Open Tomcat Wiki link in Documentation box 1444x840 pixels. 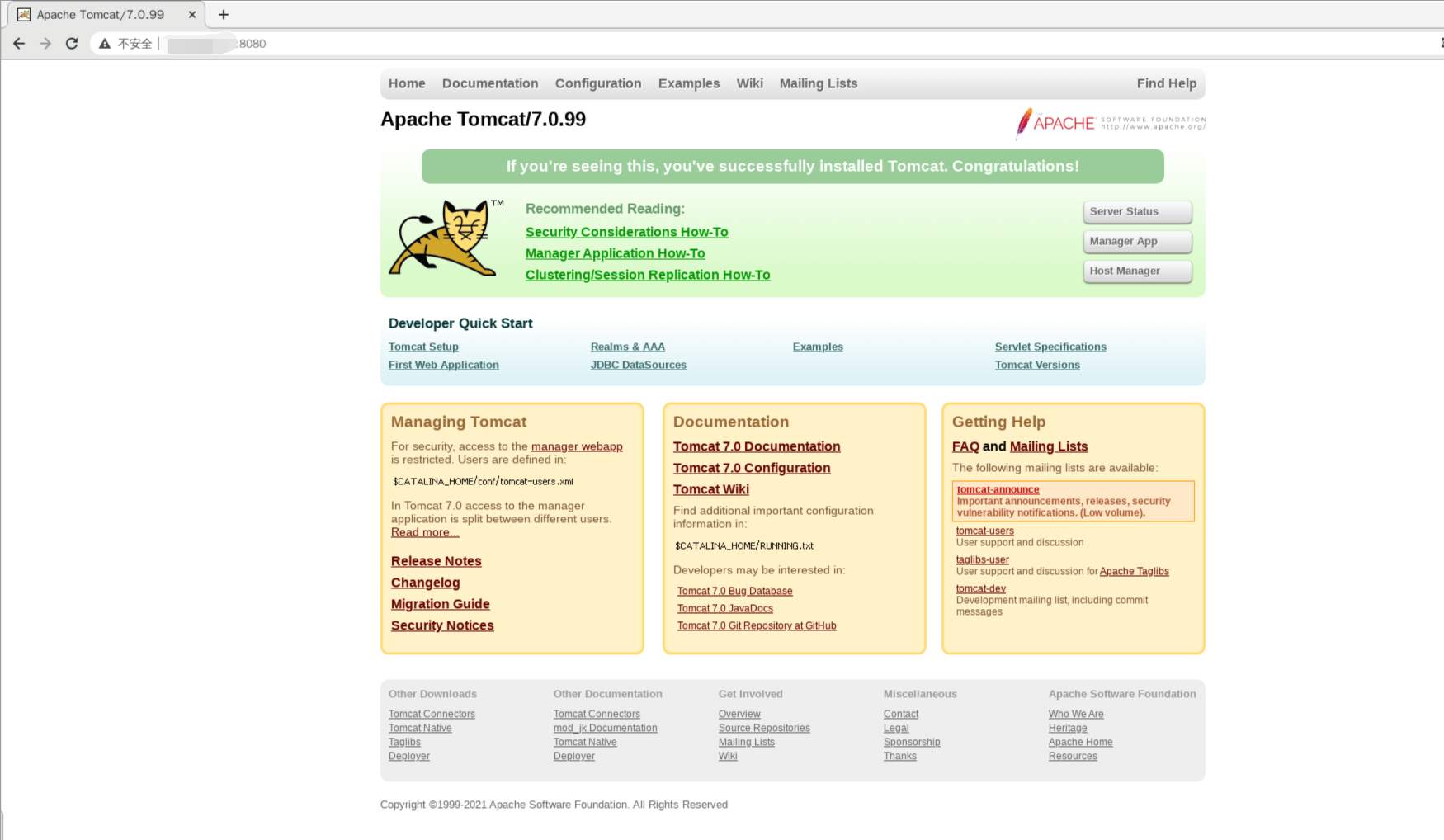[711, 489]
